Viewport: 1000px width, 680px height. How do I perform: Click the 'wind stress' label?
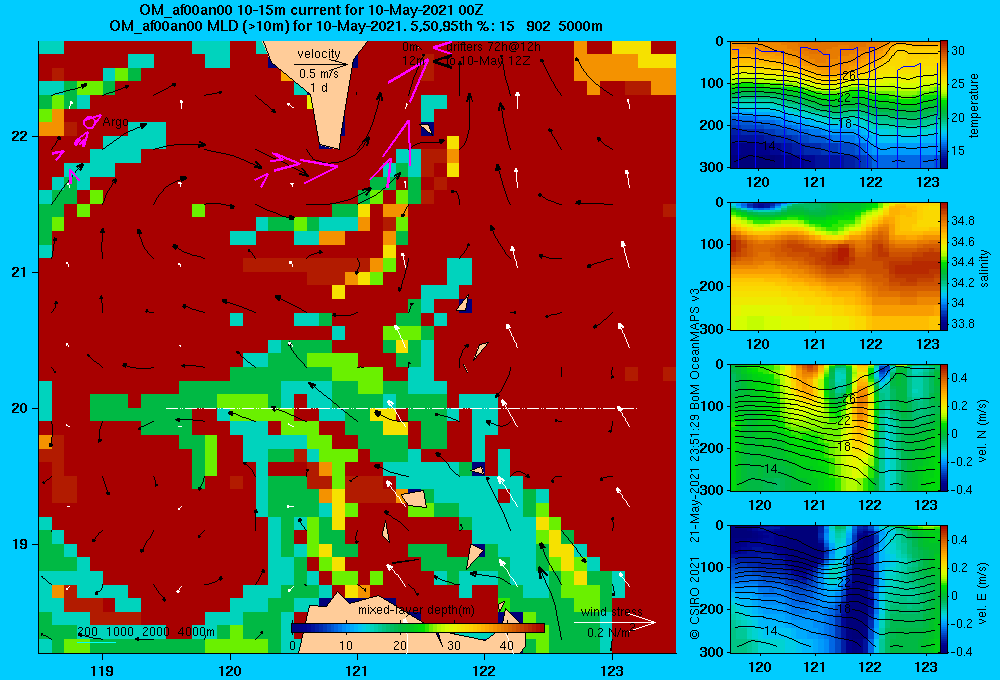(611, 611)
